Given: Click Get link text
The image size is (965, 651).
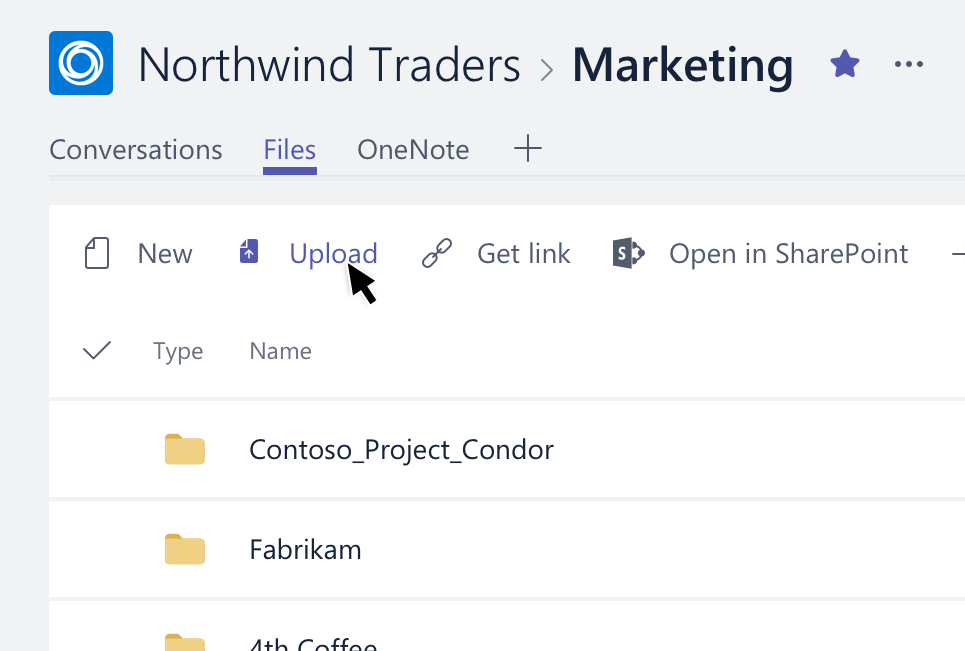Looking at the screenshot, I should tap(524, 254).
